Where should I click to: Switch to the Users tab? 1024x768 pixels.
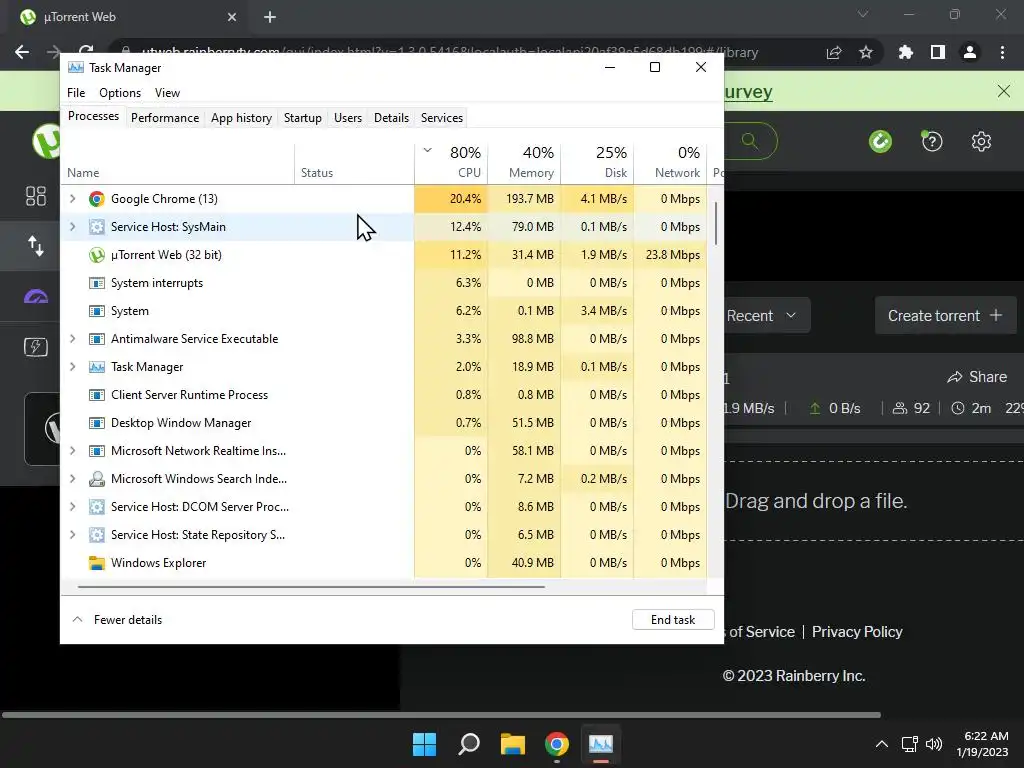tap(347, 118)
